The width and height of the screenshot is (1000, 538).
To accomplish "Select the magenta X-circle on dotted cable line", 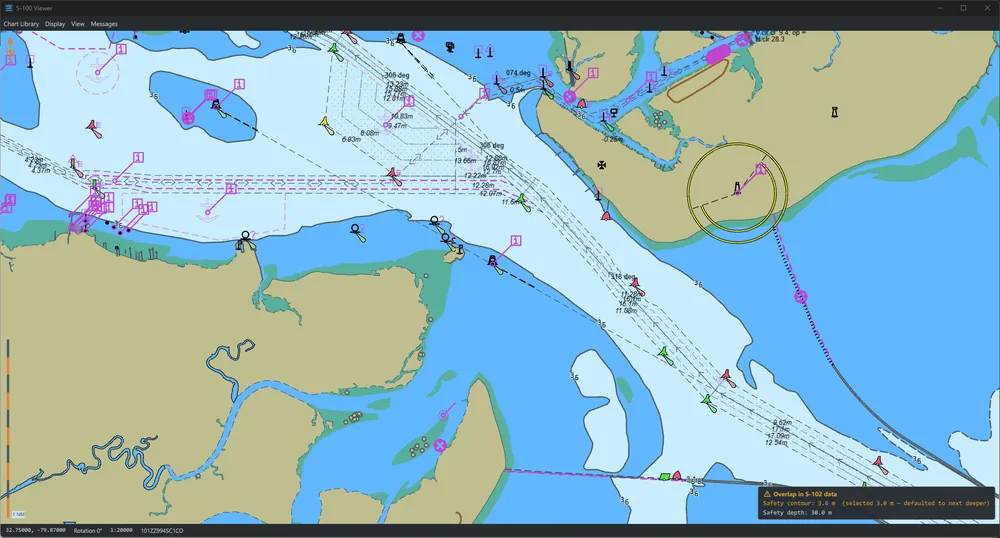I will coord(801,296).
